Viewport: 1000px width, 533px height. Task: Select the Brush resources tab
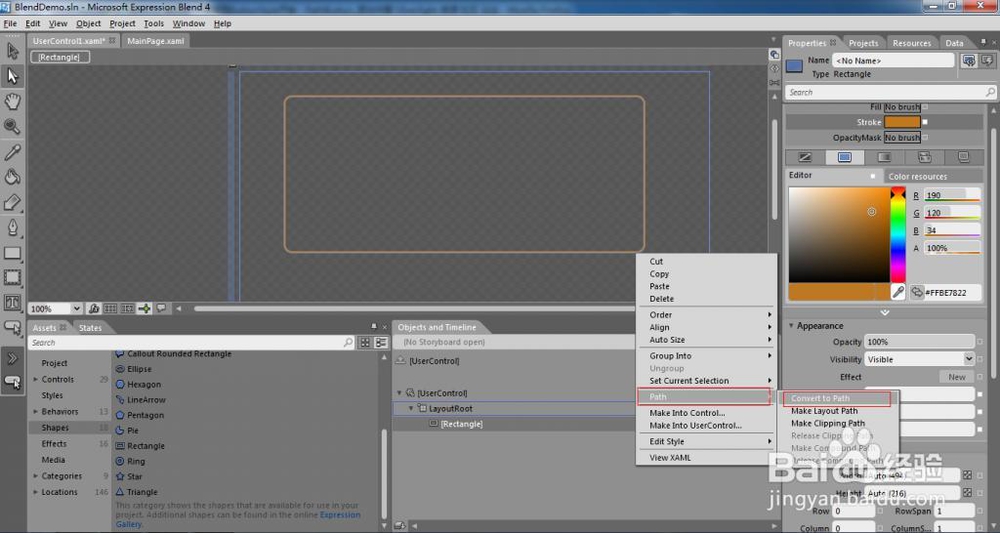964,157
